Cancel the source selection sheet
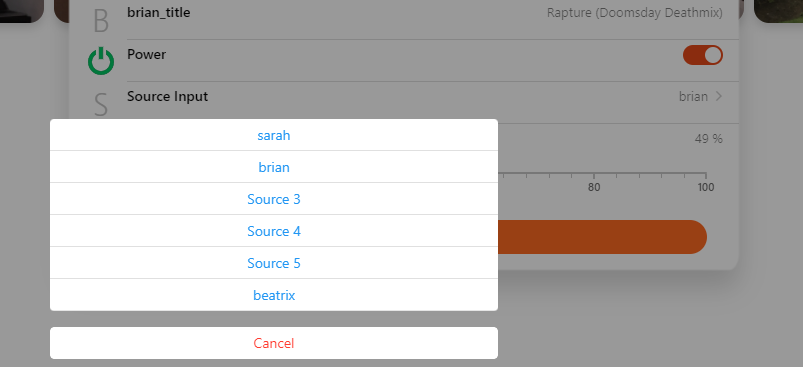803x367 pixels. [274, 343]
